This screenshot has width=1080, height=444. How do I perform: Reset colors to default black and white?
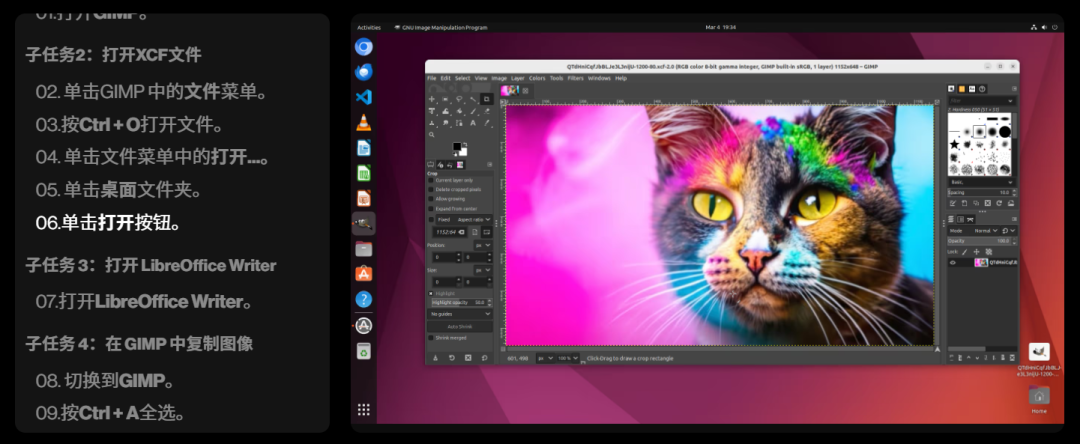coord(455,154)
